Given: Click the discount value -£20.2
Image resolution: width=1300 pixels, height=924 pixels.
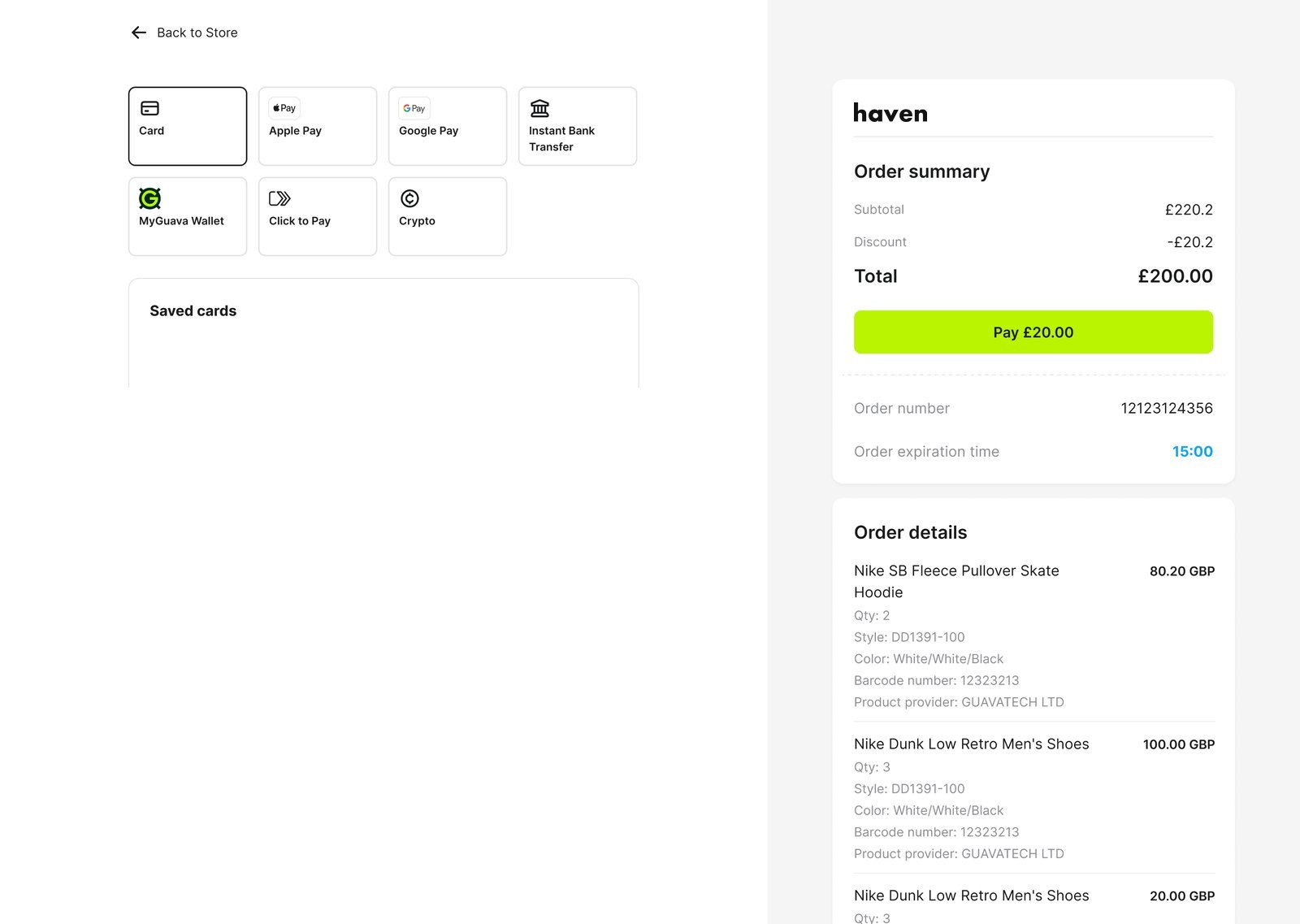Looking at the screenshot, I should coord(1189,242).
